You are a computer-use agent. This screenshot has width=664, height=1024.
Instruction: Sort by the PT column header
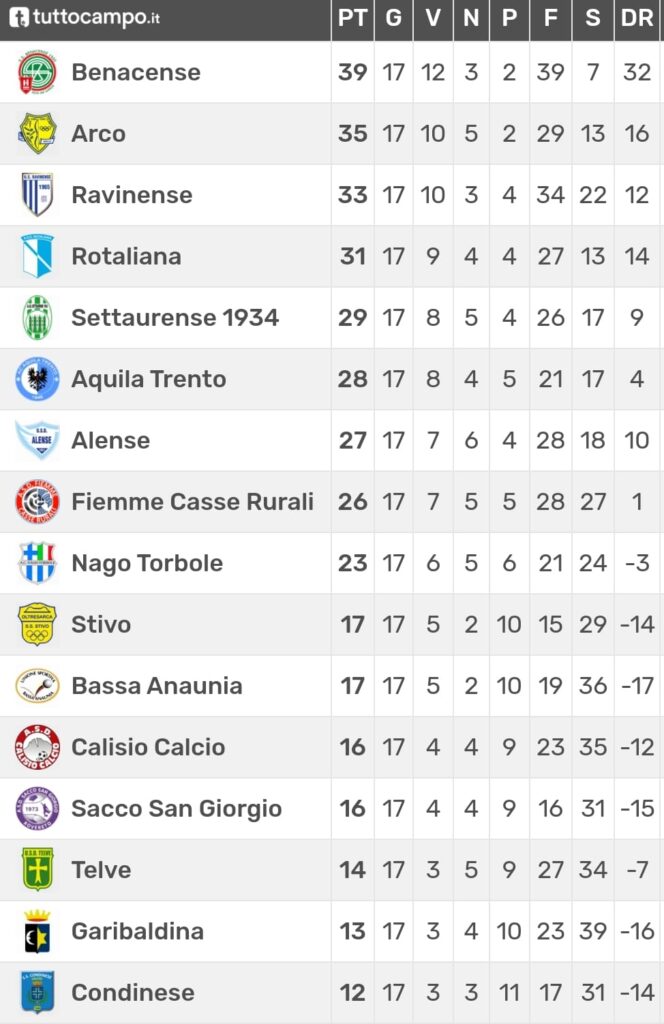click(x=353, y=18)
